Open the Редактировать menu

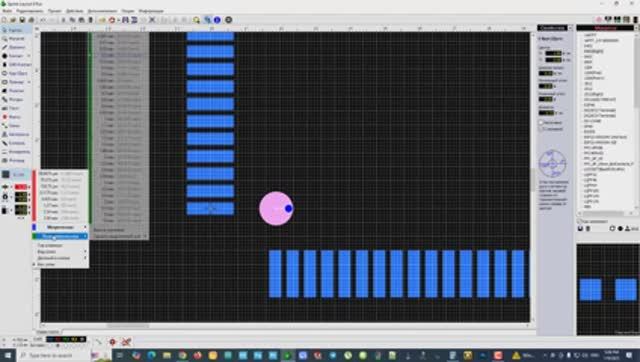pyautogui.click(x=29, y=11)
